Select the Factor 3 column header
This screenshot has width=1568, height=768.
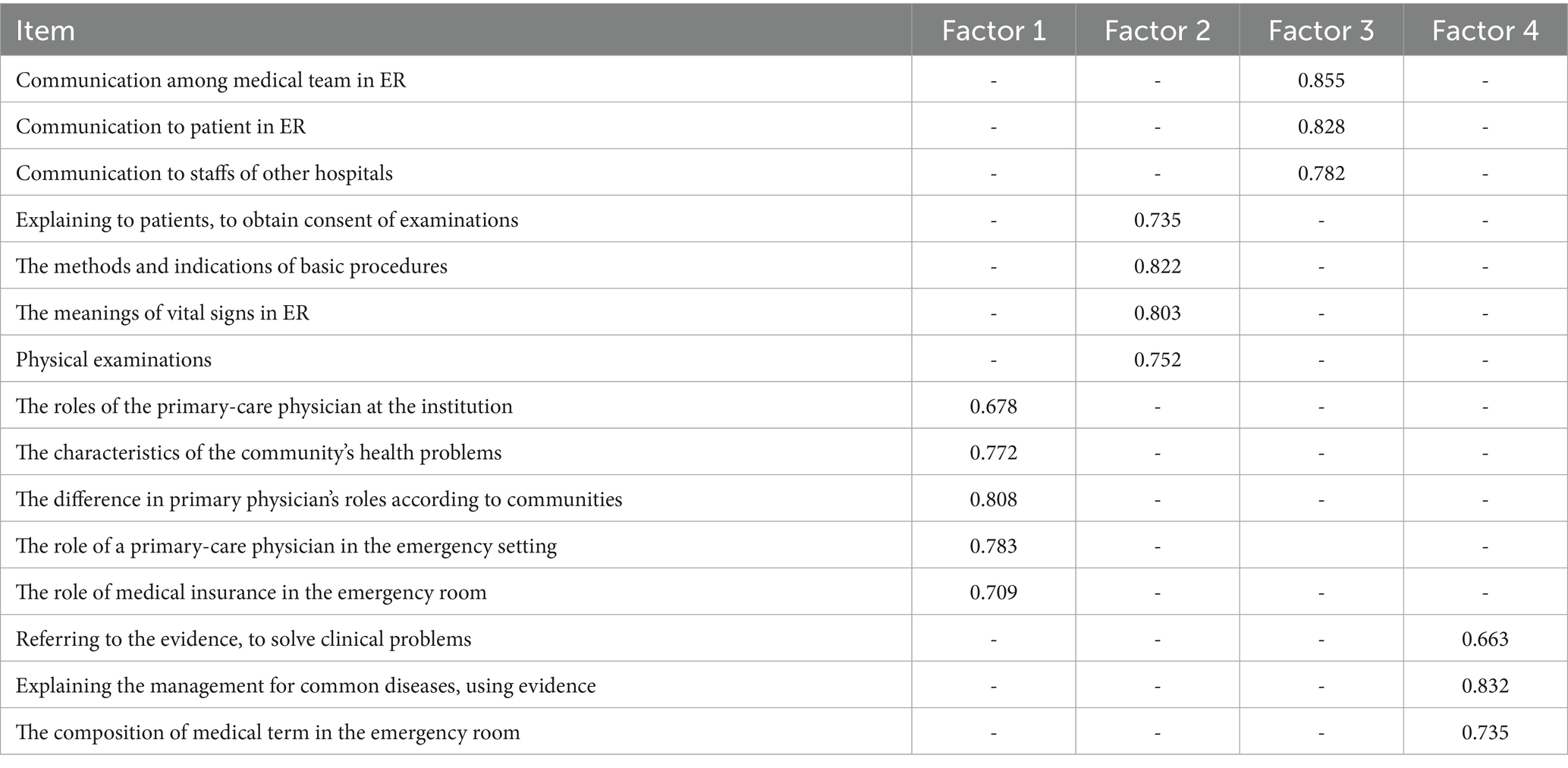click(x=1321, y=30)
